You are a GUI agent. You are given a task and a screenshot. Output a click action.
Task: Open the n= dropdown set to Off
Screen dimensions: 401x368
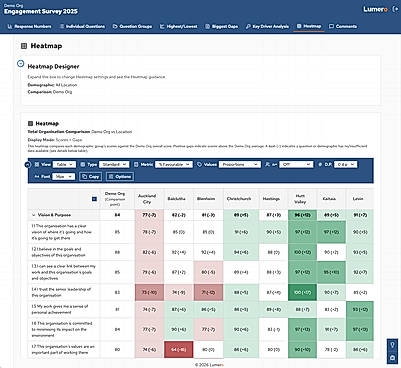(296, 164)
